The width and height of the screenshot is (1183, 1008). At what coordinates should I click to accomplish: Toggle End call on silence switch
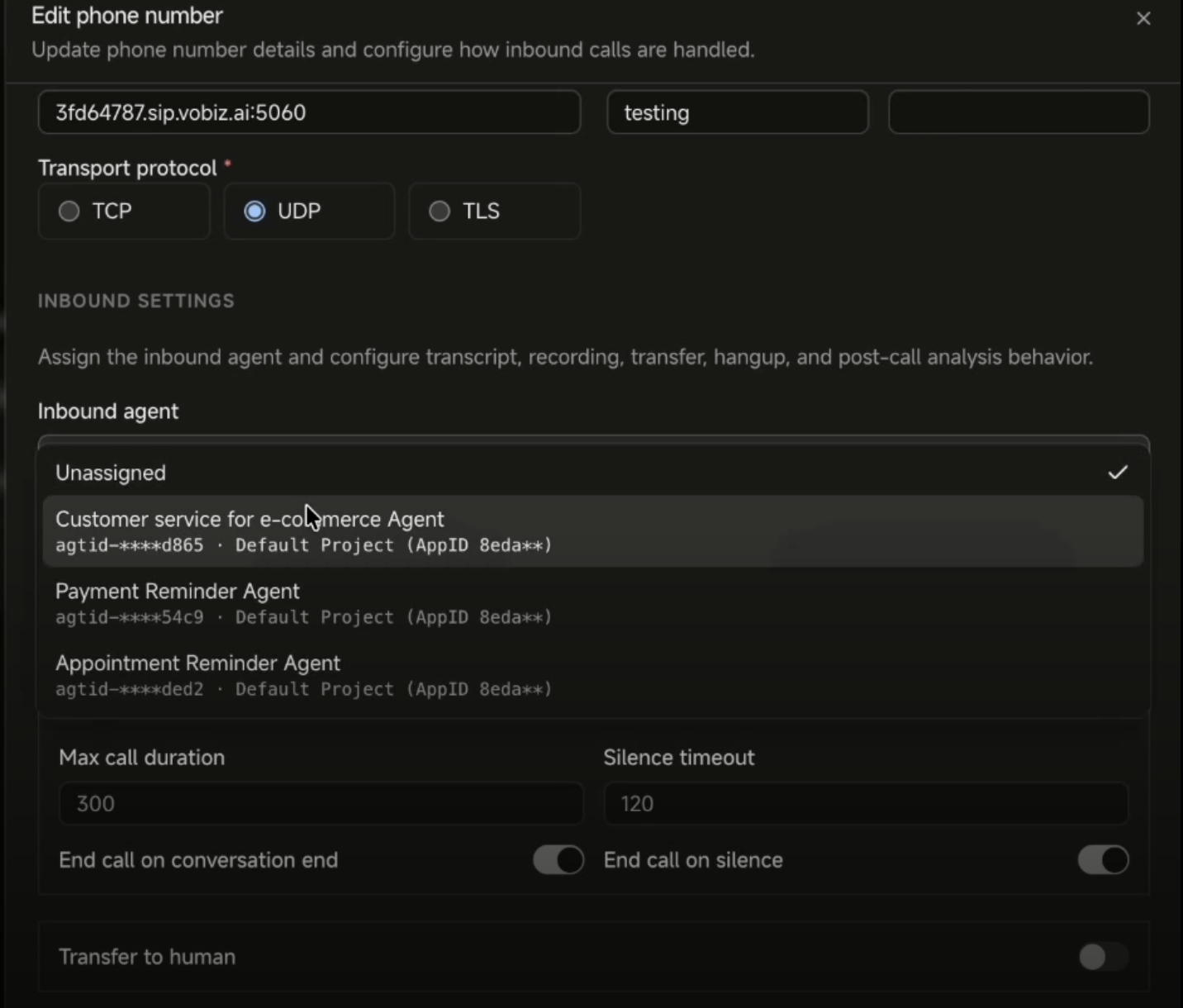[1103, 860]
